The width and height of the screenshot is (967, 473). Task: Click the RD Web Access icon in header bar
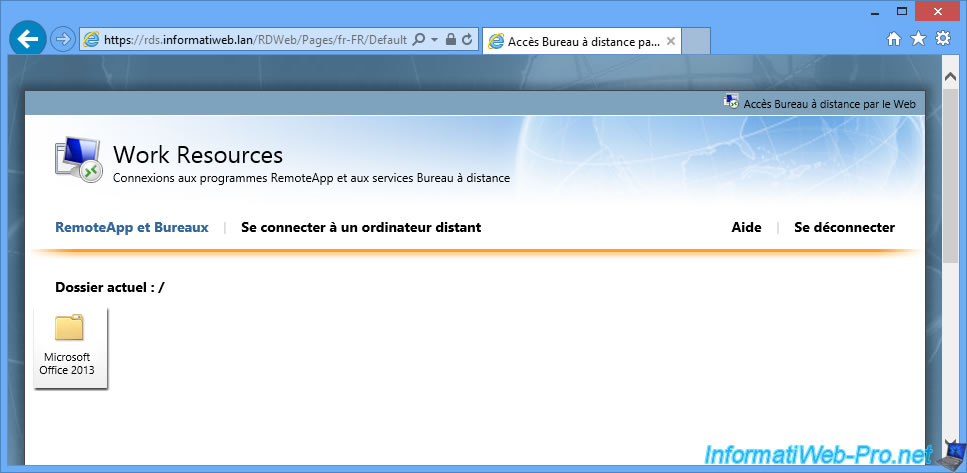pyautogui.click(x=731, y=102)
